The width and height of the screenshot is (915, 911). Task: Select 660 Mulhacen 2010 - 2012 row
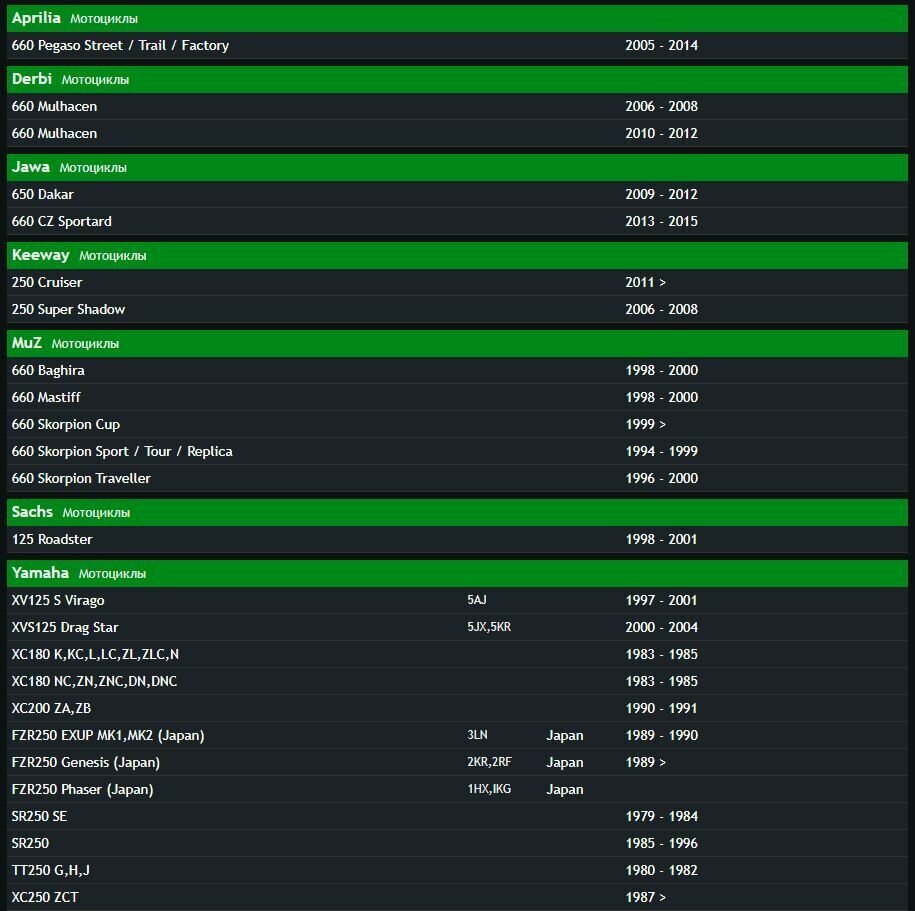click(457, 134)
